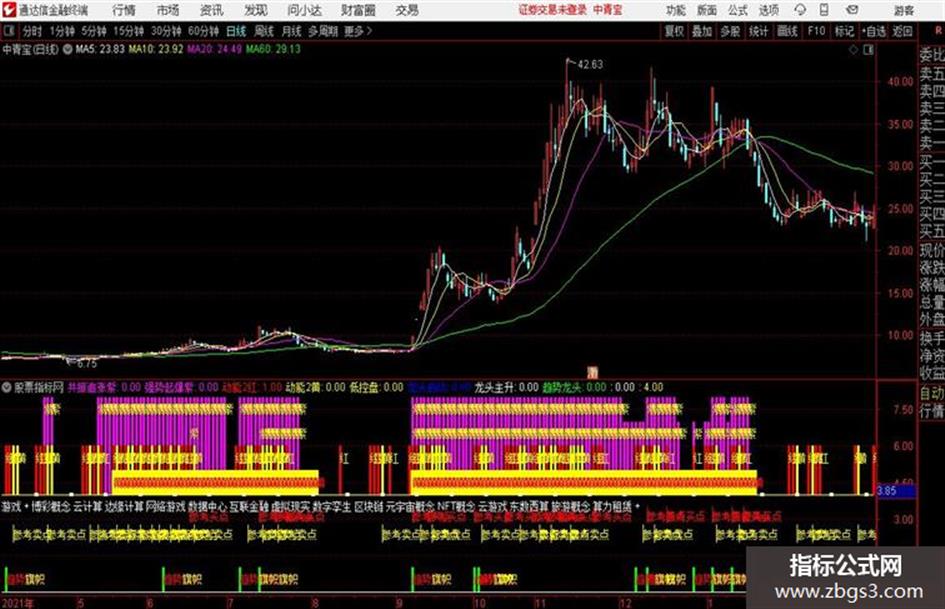Click the 外盘 row in right panel
945x609 pixels.
[x=932, y=320]
